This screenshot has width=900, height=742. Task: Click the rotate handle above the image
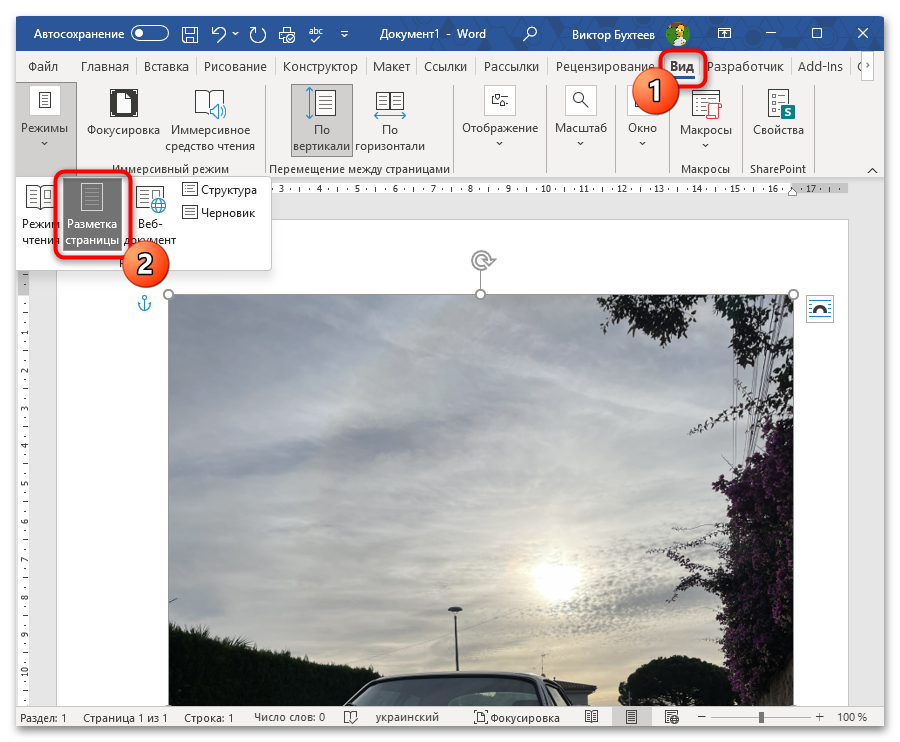pyautogui.click(x=481, y=261)
